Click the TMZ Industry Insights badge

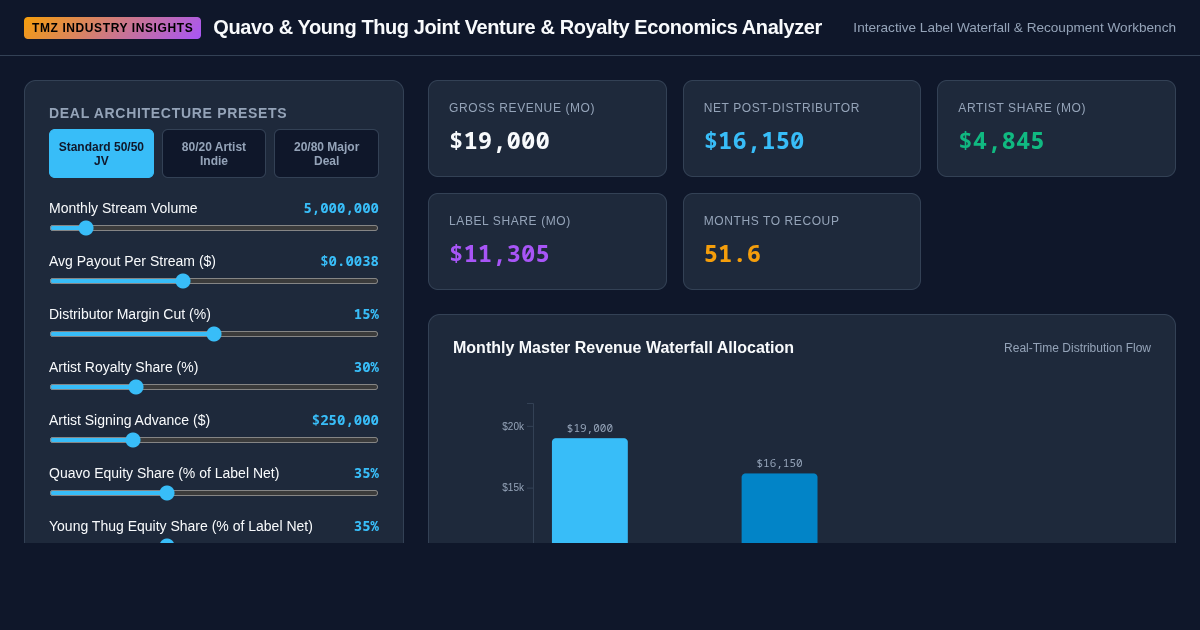[x=112, y=28]
